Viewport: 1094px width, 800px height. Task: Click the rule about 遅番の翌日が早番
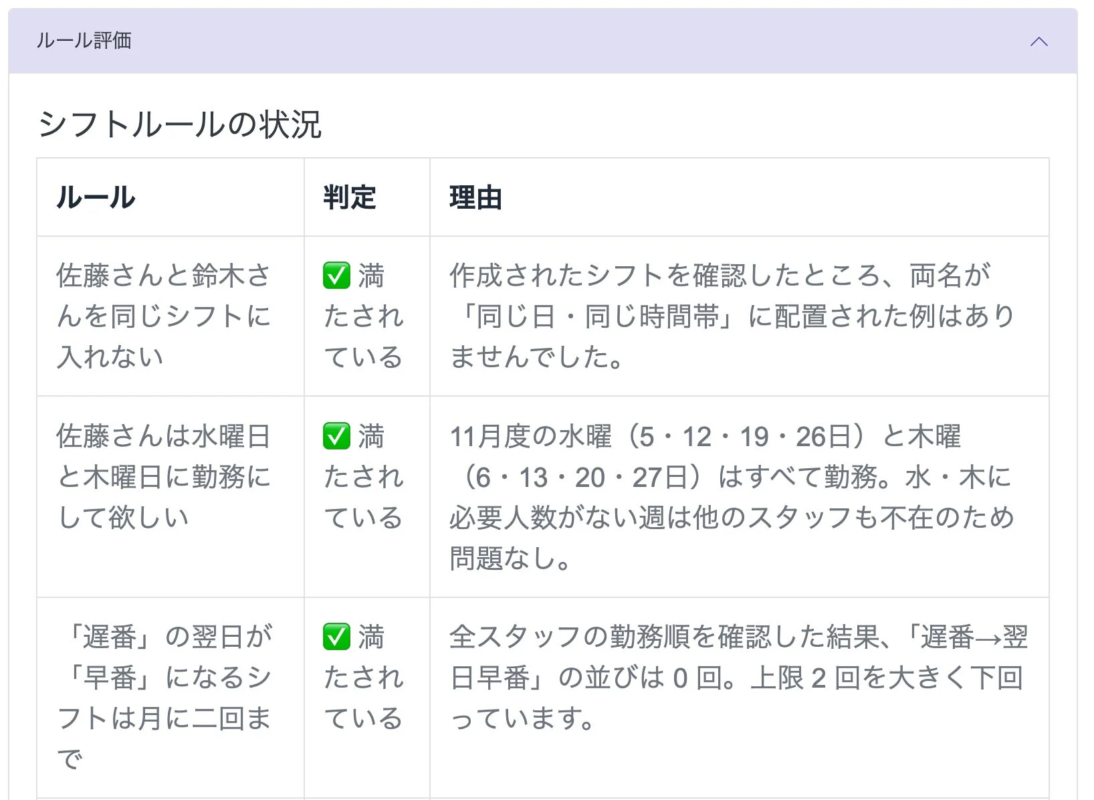tap(168, 678)
